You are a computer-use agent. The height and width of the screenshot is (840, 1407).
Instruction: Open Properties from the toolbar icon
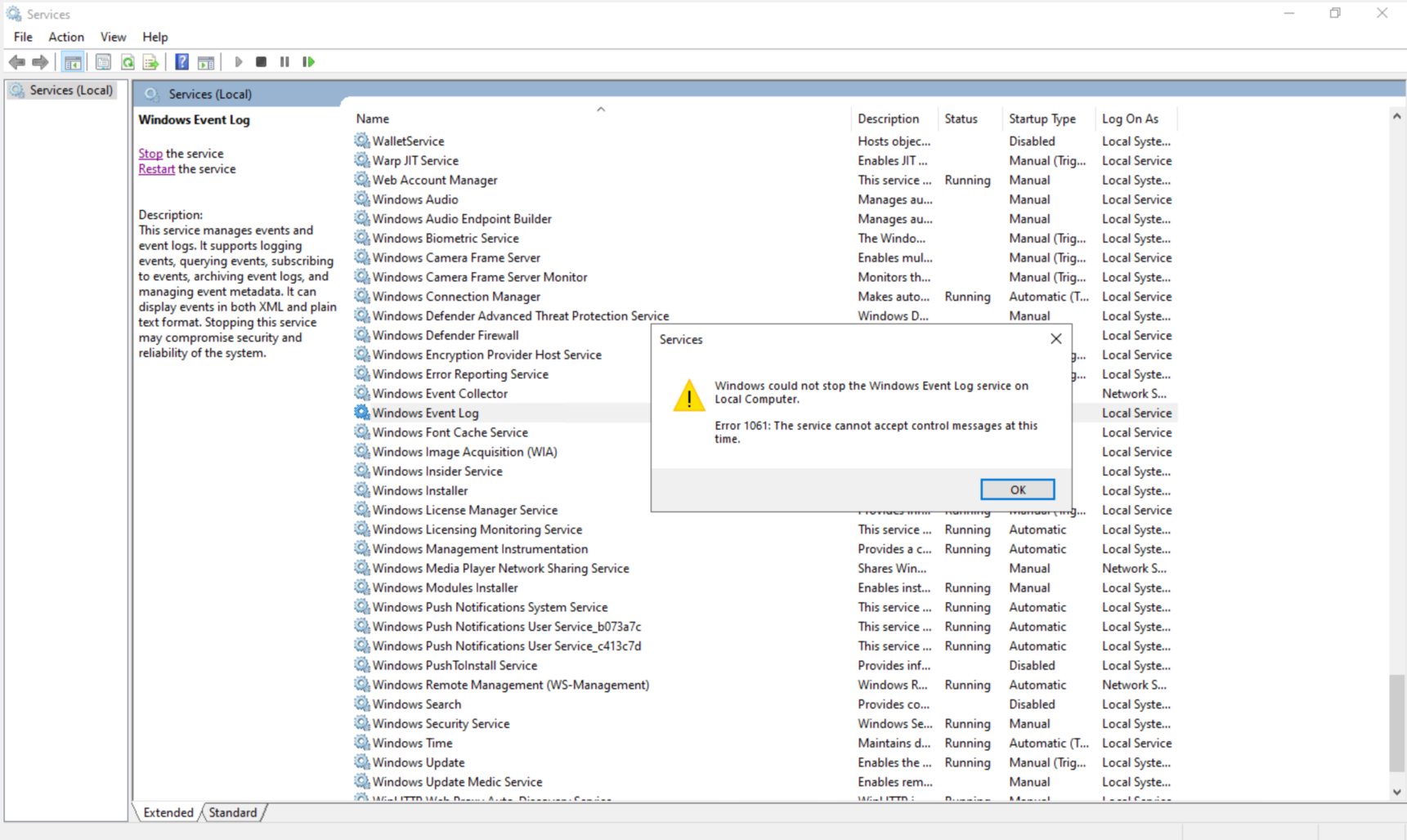click(x=103, y=62)
